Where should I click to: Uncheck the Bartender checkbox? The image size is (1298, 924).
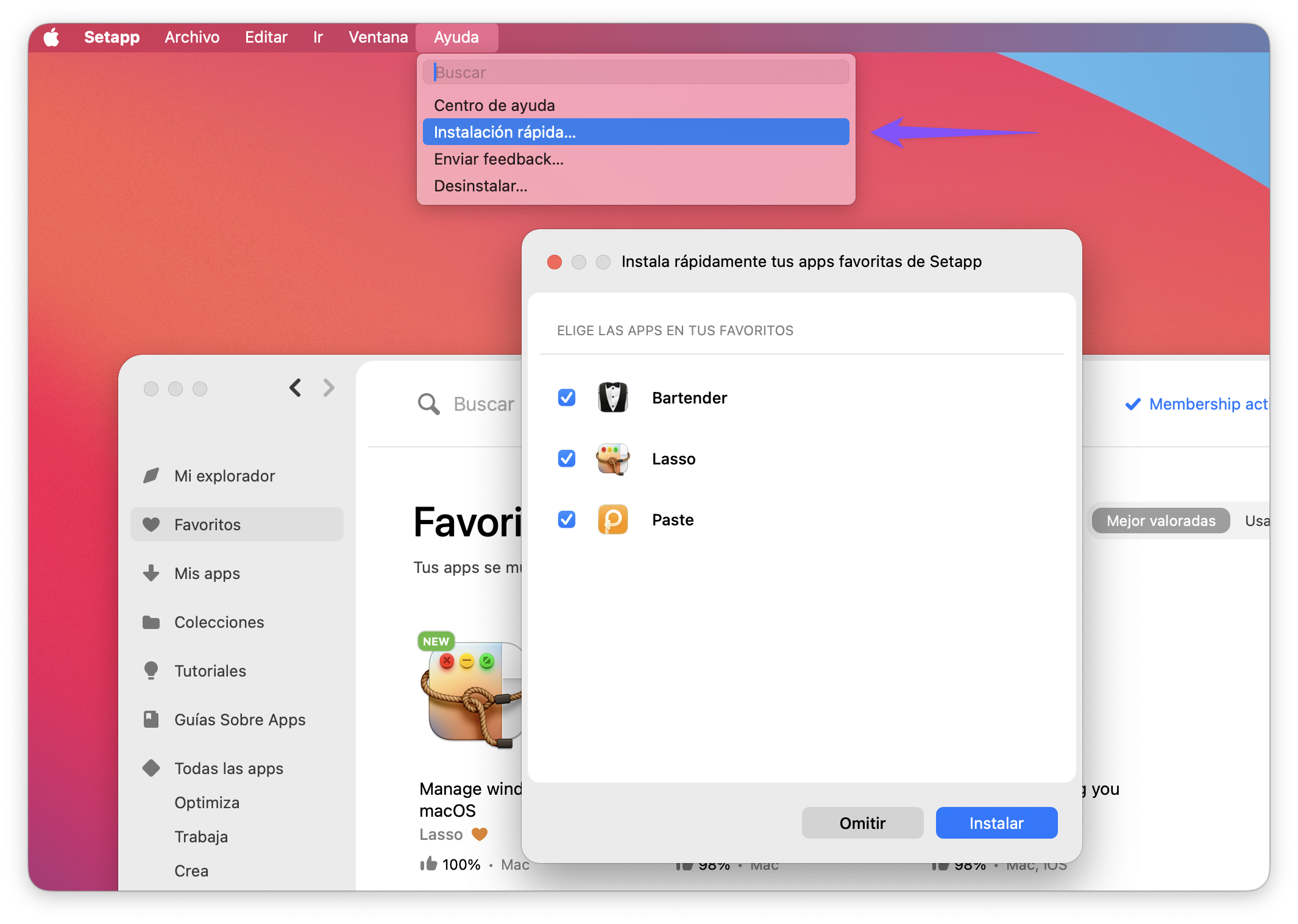coord(567,397)
